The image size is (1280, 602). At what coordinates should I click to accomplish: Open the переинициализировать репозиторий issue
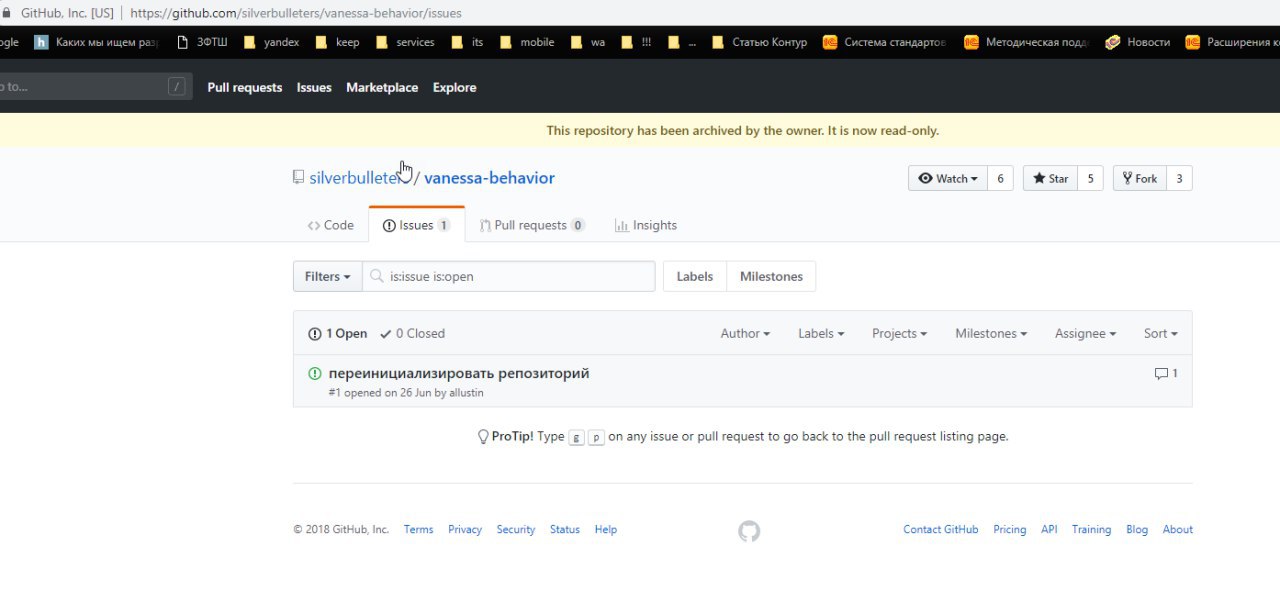pyautogui.click(x=459, y=373)
